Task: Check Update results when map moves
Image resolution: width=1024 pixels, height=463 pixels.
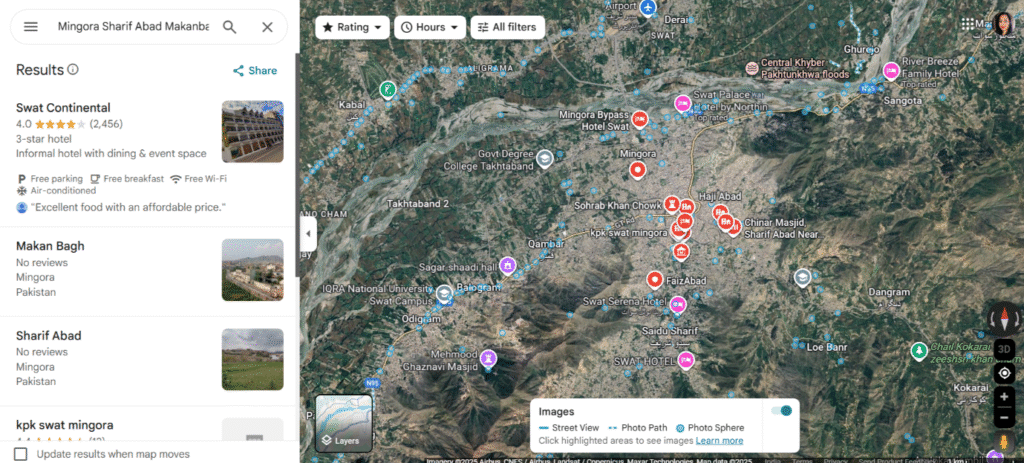Action: tap(21, 454)
